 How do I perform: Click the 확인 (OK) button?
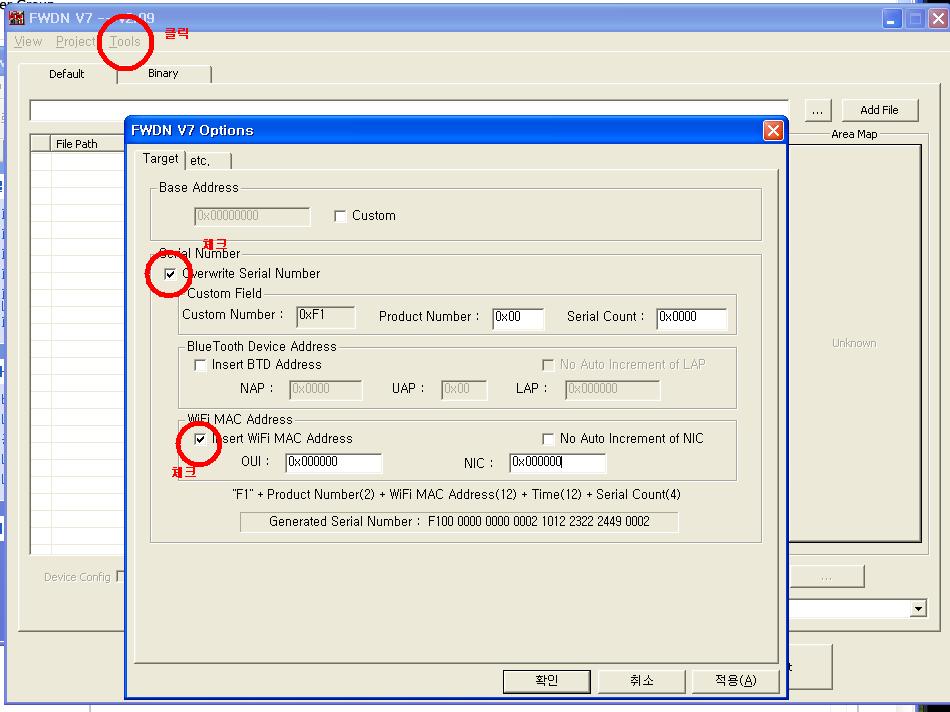[x=546, y=680]
